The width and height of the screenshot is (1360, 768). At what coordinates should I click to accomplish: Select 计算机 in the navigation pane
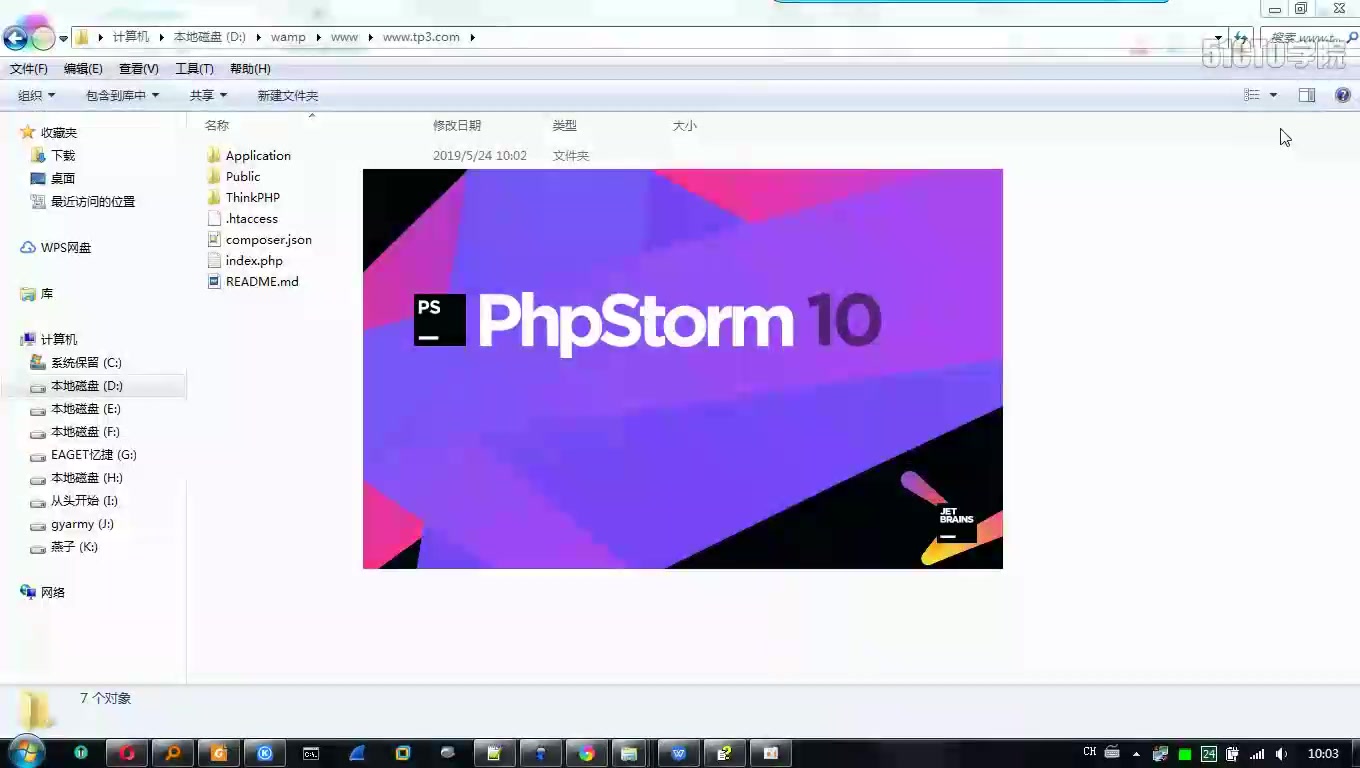click(x=59, y=340)
